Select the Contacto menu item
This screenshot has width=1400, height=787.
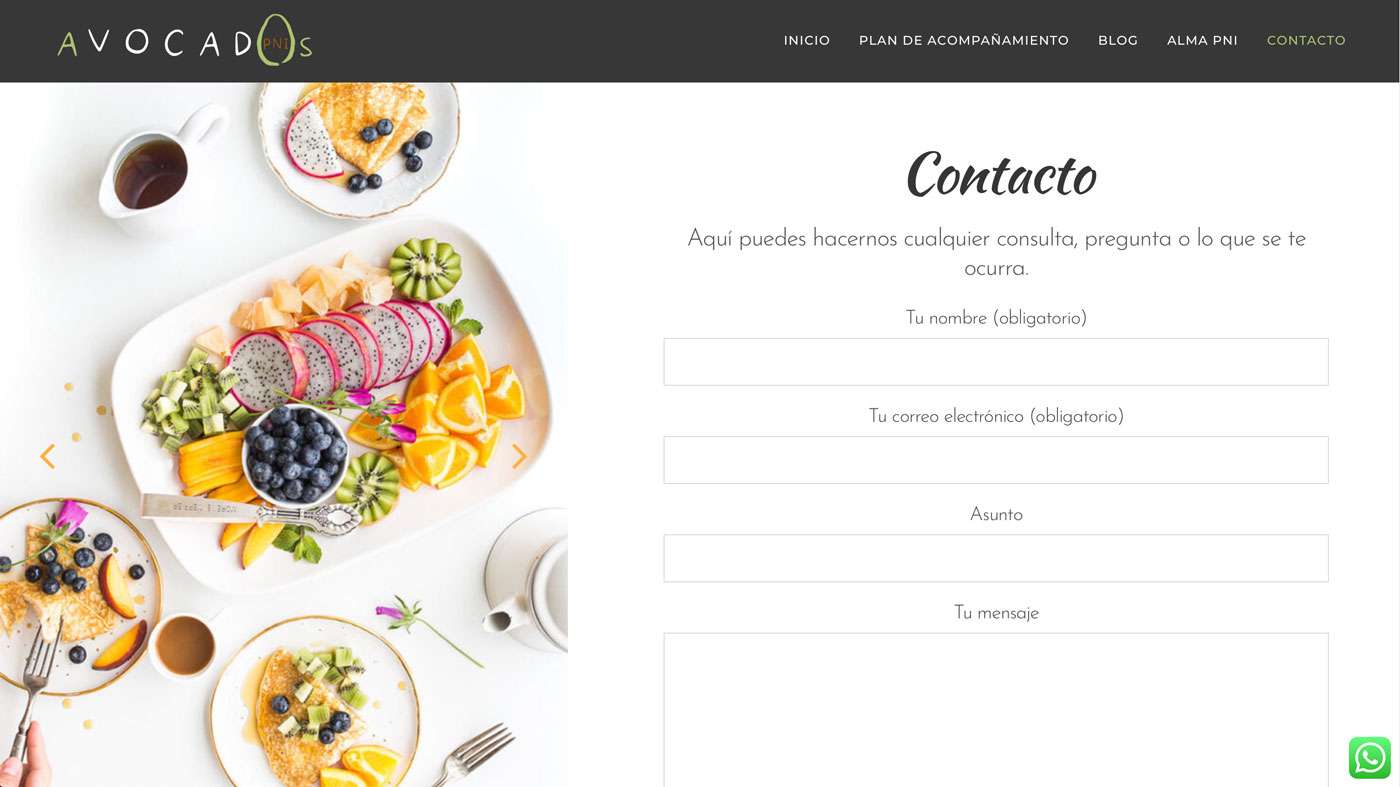1306,41
